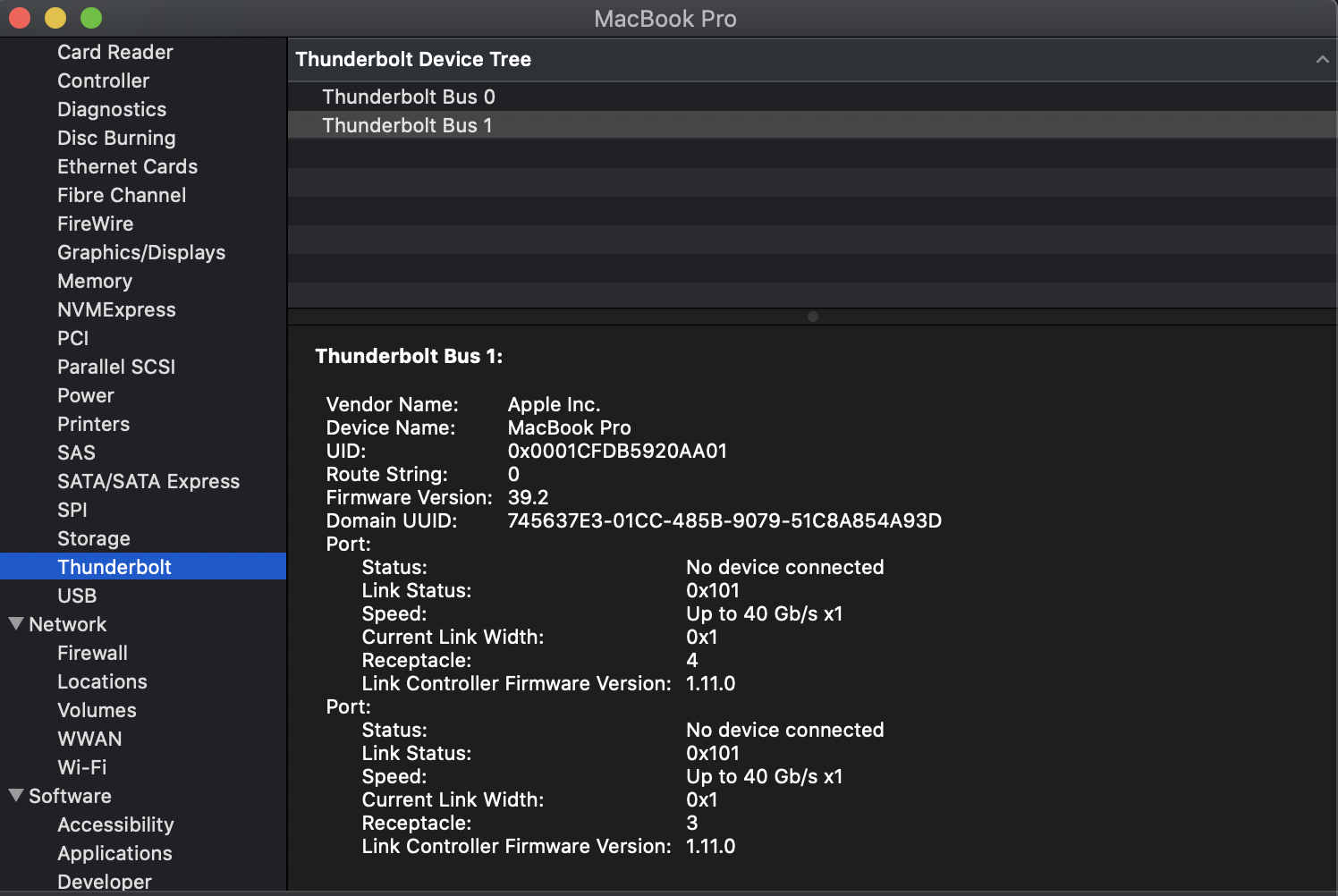The image size is (1338, 896).
Task: Select Diagnostics in sidebar
Action: 112,109
